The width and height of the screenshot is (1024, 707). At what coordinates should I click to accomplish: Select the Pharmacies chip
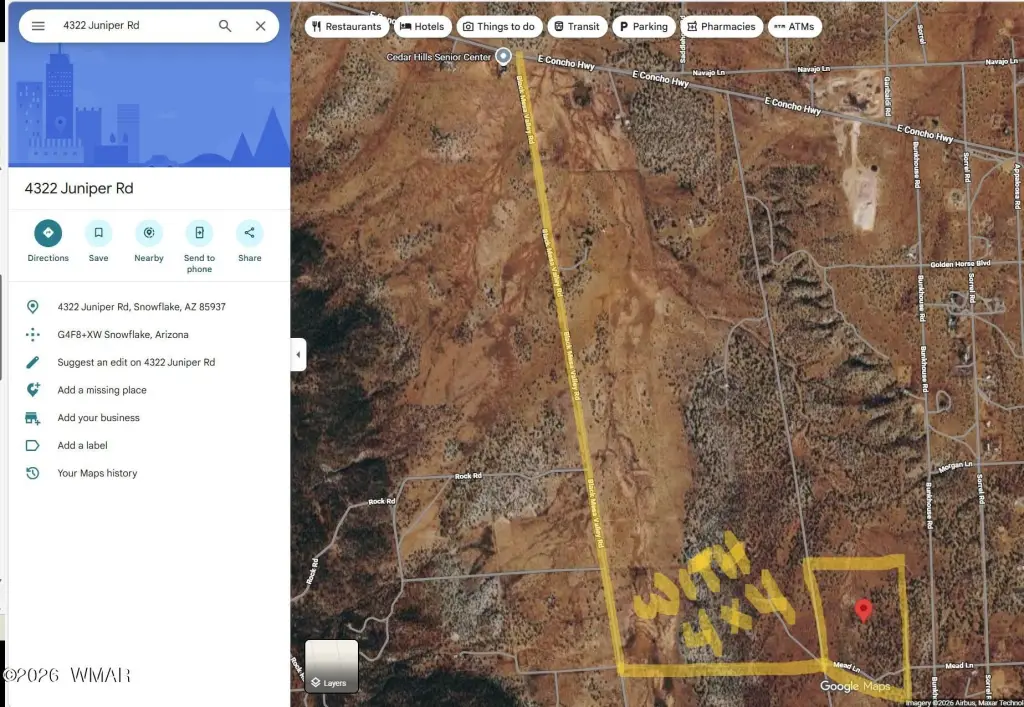[x=721, y=27]
